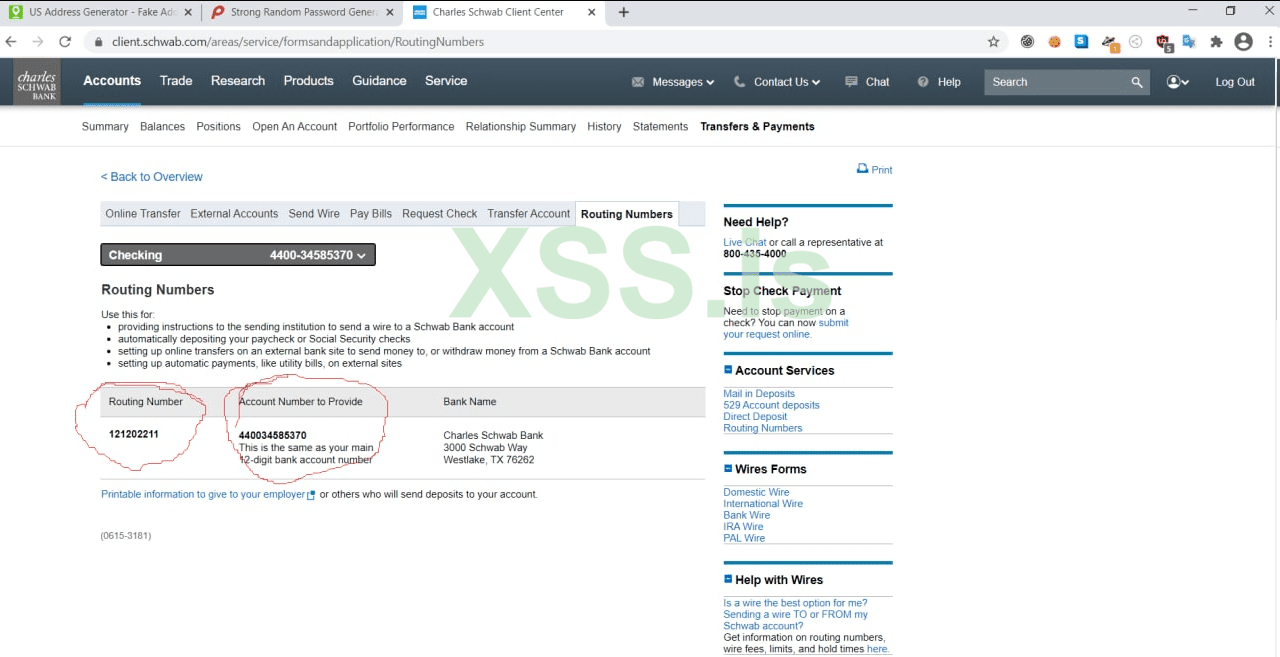Click the Help question mark icon
Viewport: 1280px width, 657px height.
[x=923, y=82]
